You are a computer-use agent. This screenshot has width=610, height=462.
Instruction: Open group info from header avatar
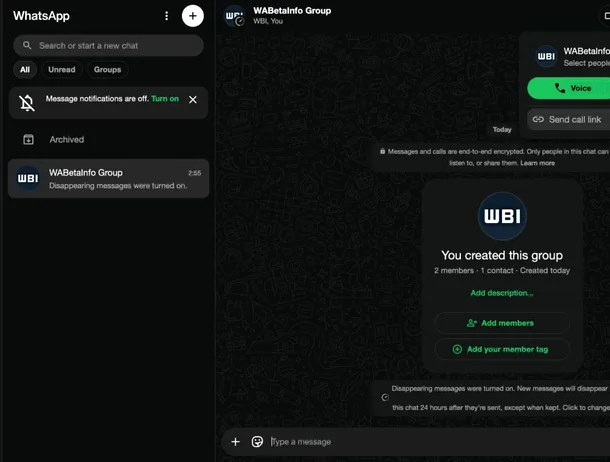pos(235,16)
